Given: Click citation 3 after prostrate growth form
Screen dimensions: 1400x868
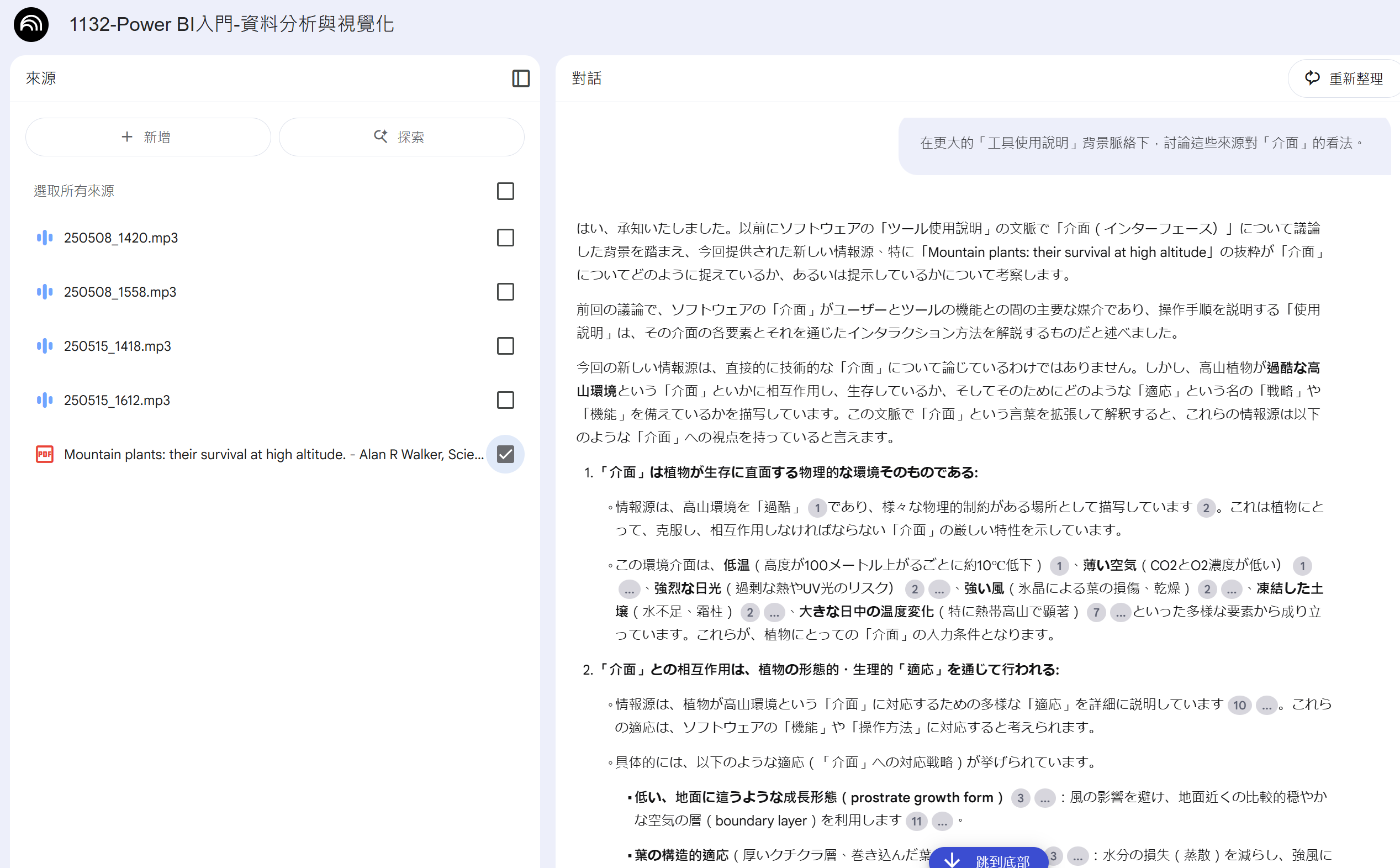Looking at the screenshot, I should (x=1020, y=798).
